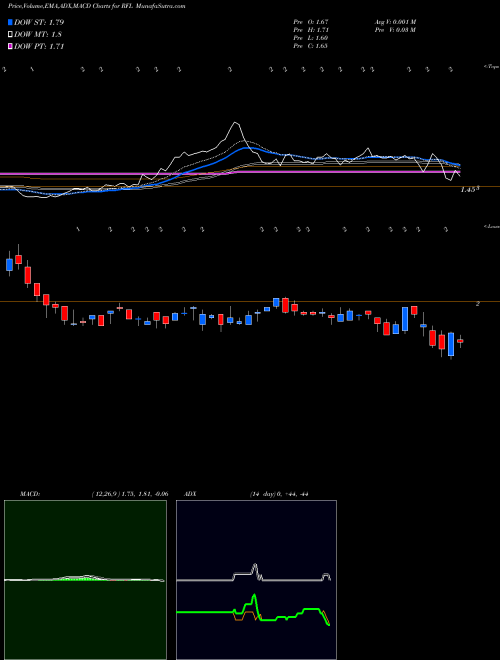Click the price axis label '2'
This screenshot has width=500, height=660.
[478, 303]
